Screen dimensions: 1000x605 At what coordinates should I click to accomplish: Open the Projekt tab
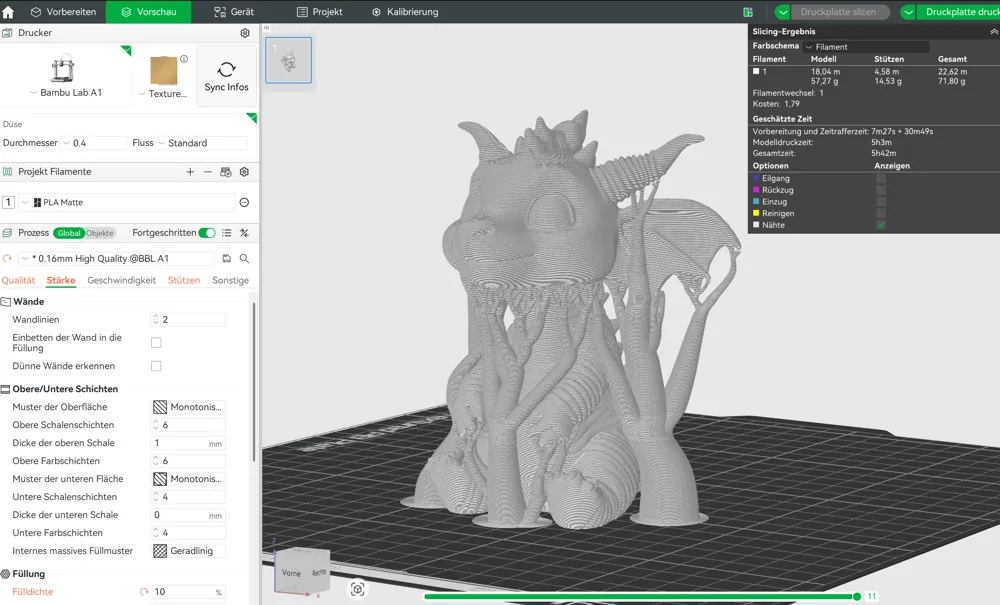click(x=320, y=11)
